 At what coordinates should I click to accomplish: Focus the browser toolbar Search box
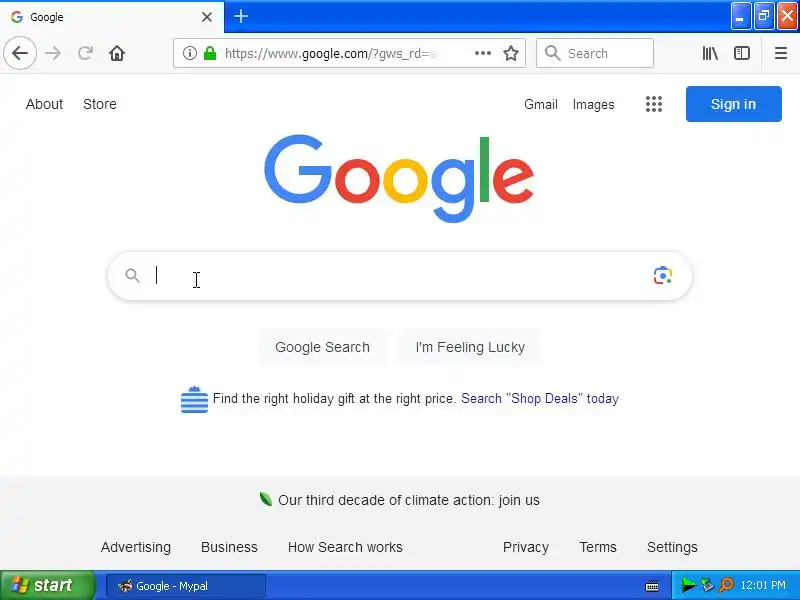pos(595,53)
